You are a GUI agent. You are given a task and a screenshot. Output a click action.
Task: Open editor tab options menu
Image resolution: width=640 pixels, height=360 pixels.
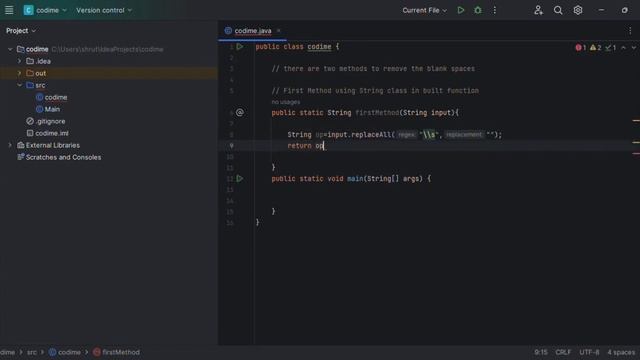tap(630, 31)
